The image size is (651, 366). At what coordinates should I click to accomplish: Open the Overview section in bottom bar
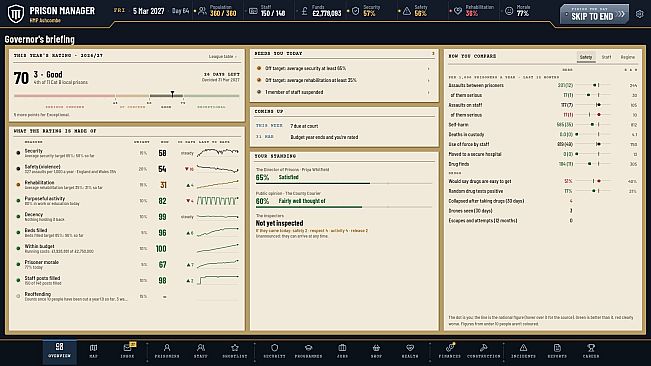click(59, 351)
